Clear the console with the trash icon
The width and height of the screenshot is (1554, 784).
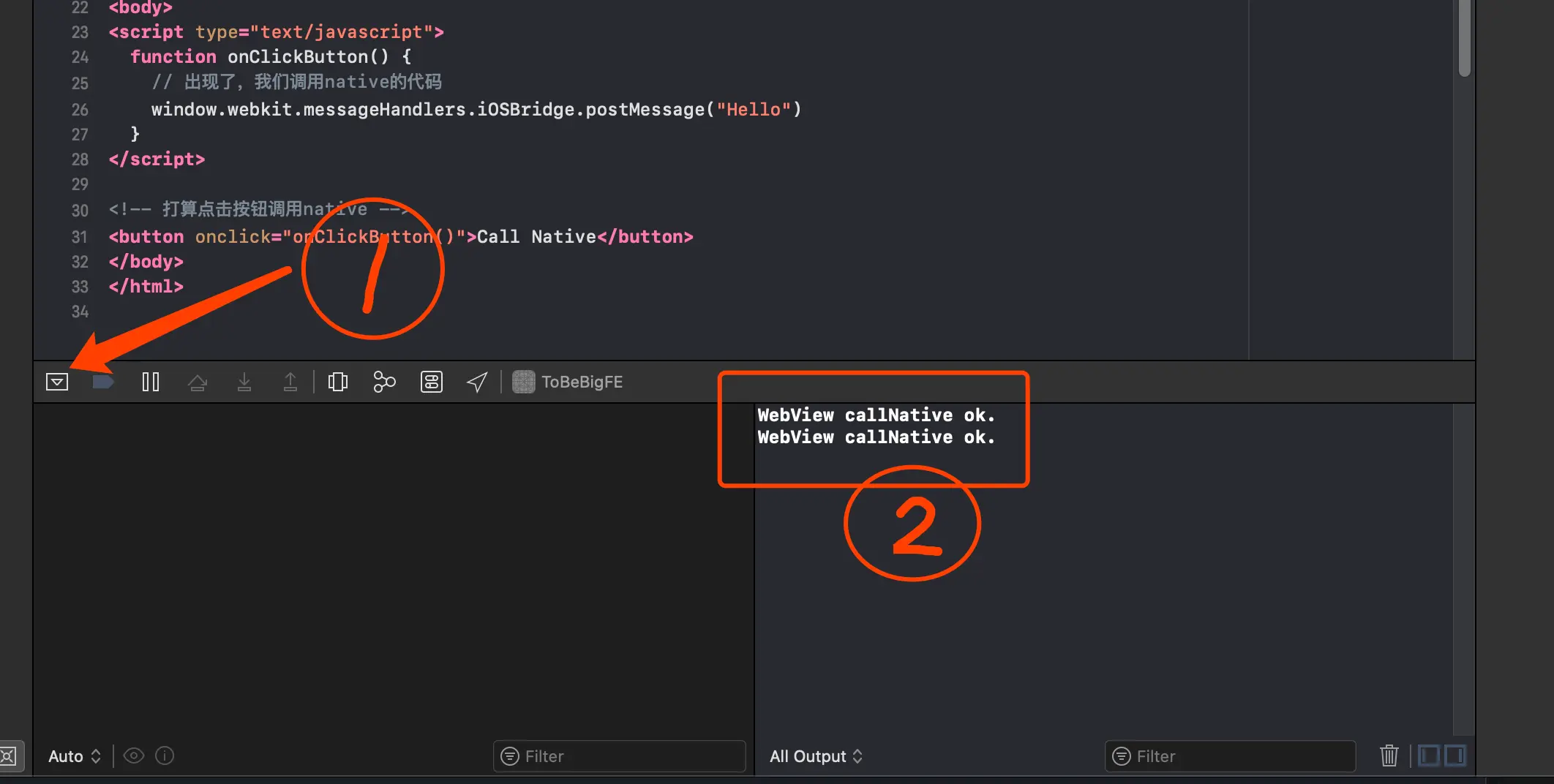[x=1389, y=755]
